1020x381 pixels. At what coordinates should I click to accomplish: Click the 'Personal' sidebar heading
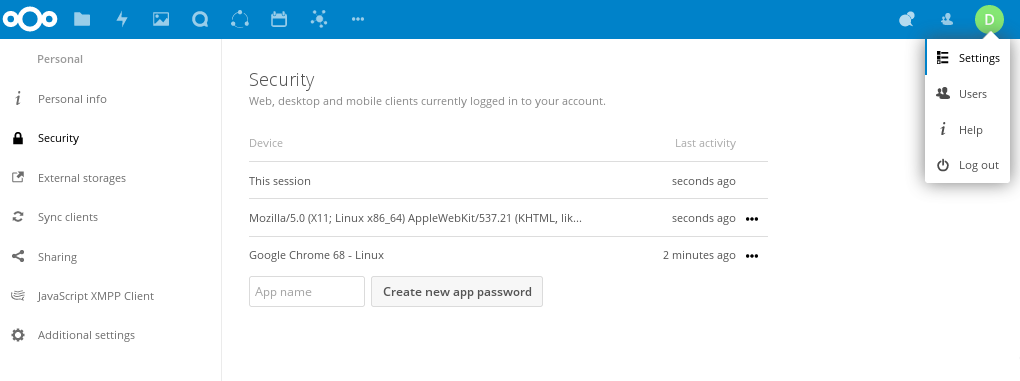pos(60,59)
